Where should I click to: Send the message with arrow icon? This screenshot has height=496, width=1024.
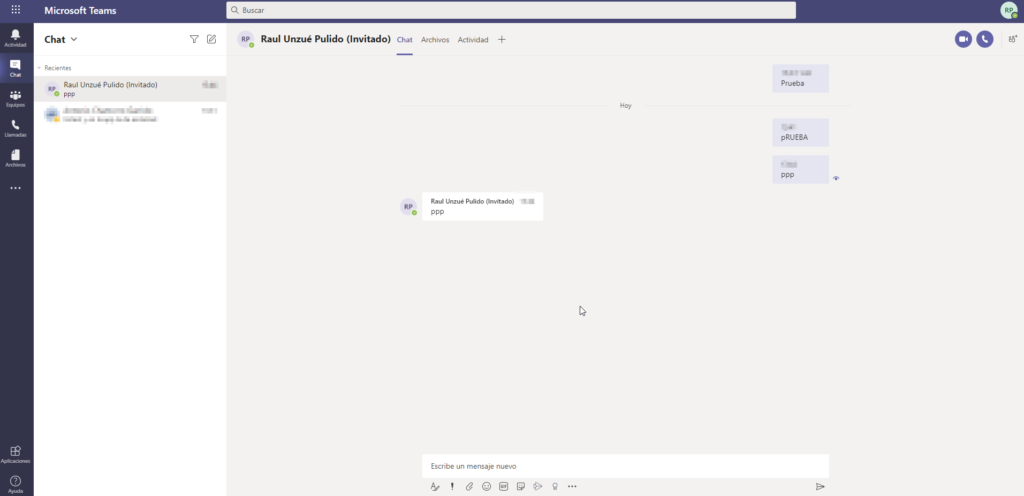pos(820,486)
